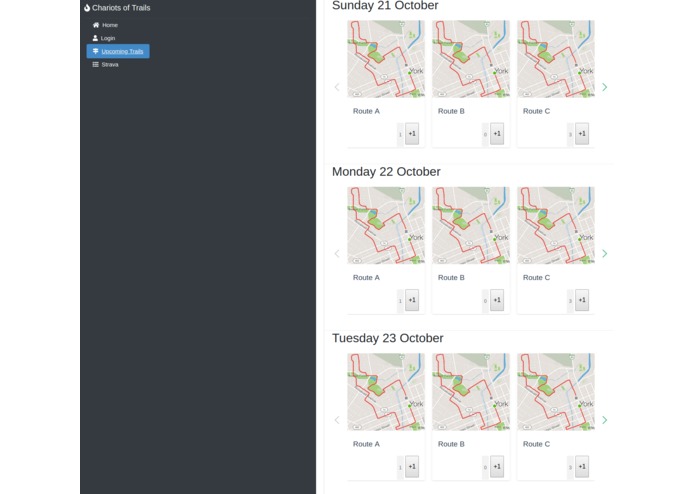Vote +1 on Monday Route C
695x494 pixels.
pyautogui.click(x=582, y=300)
